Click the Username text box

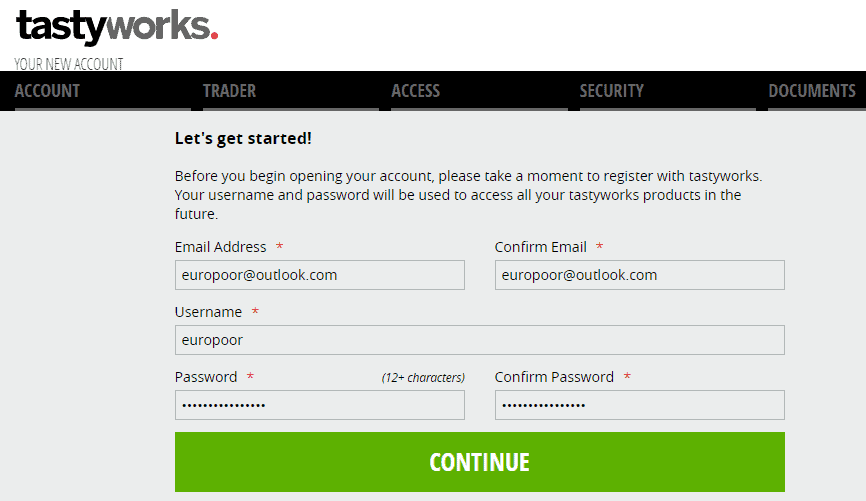(x=480, y=340)
